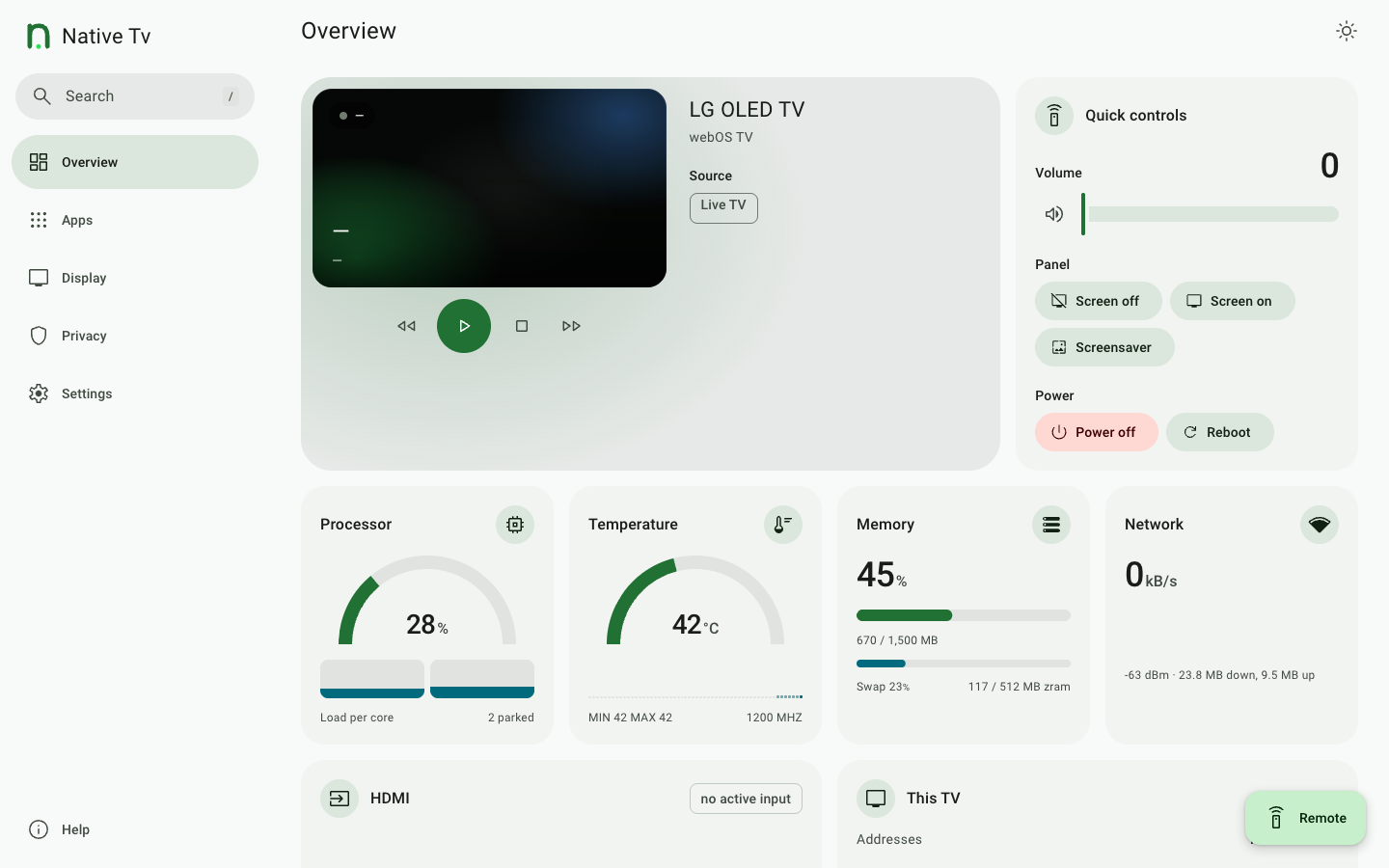This screenshot has width=1389, height=868.
Task: Click the '2 parked' processor label
Action: pyautogui.click(x=510, y=718)
